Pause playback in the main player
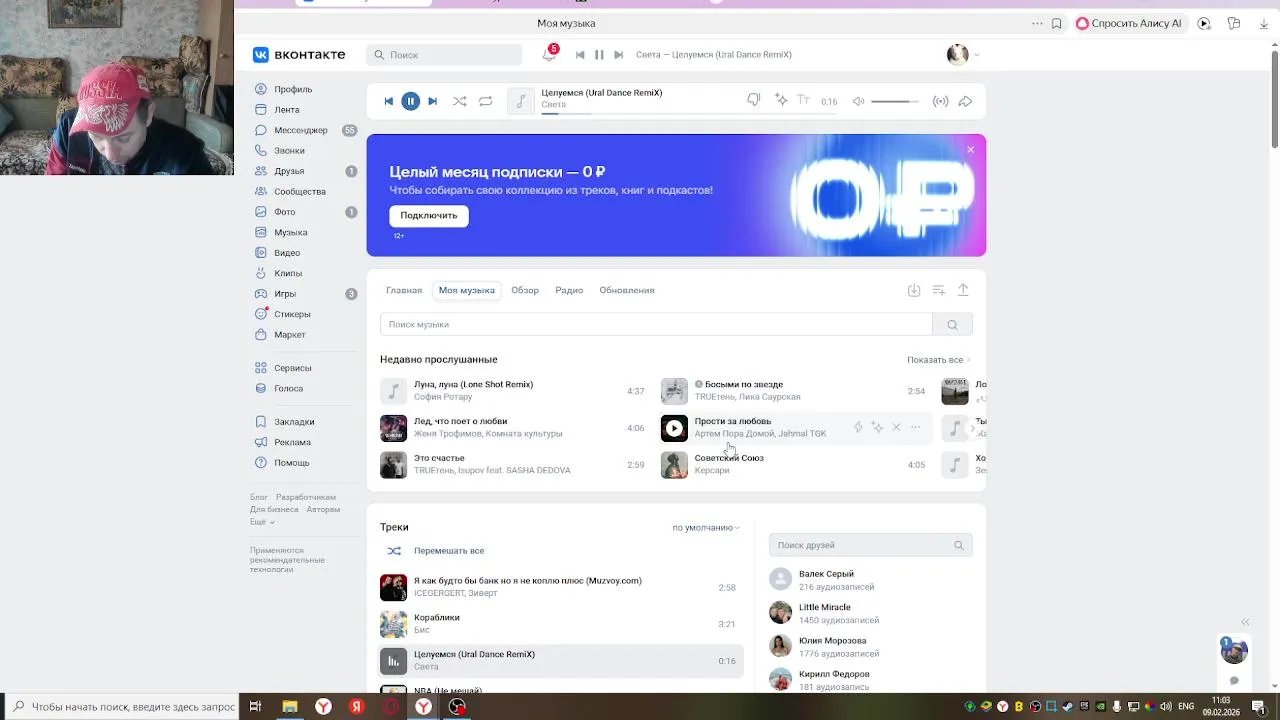1280x720 pixels. (x=410, y=101)
